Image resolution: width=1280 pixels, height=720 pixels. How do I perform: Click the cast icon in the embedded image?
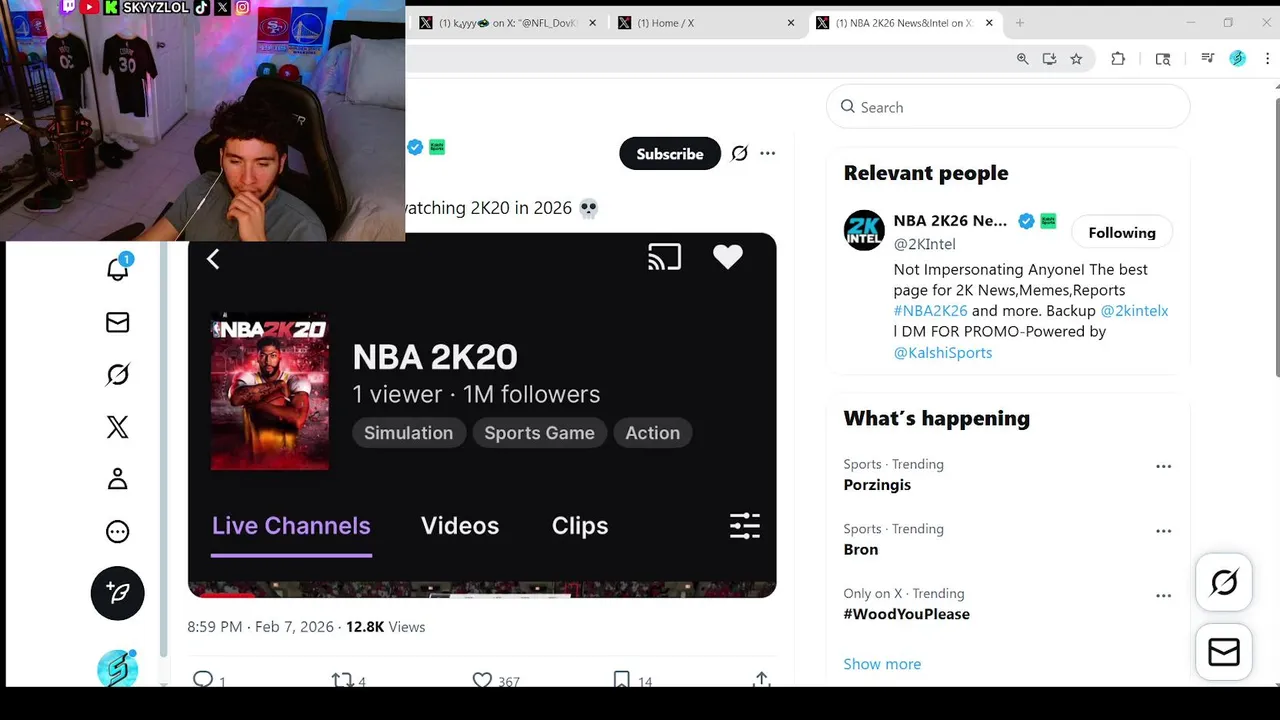point(664,258)
